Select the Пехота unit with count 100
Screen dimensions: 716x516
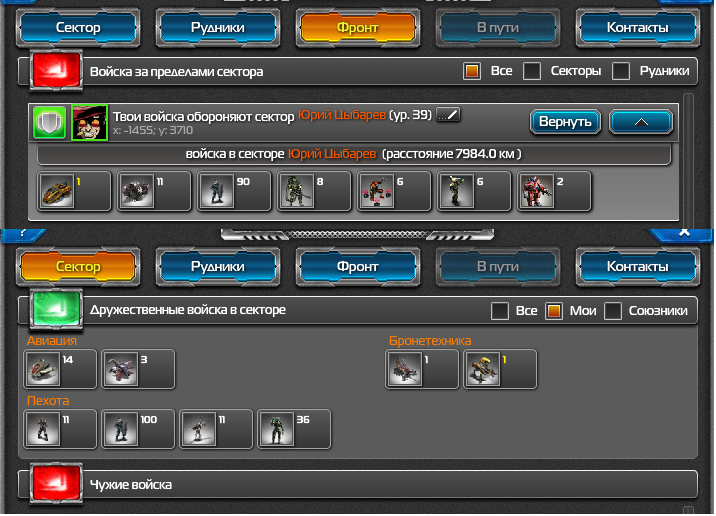click(138, 429)
